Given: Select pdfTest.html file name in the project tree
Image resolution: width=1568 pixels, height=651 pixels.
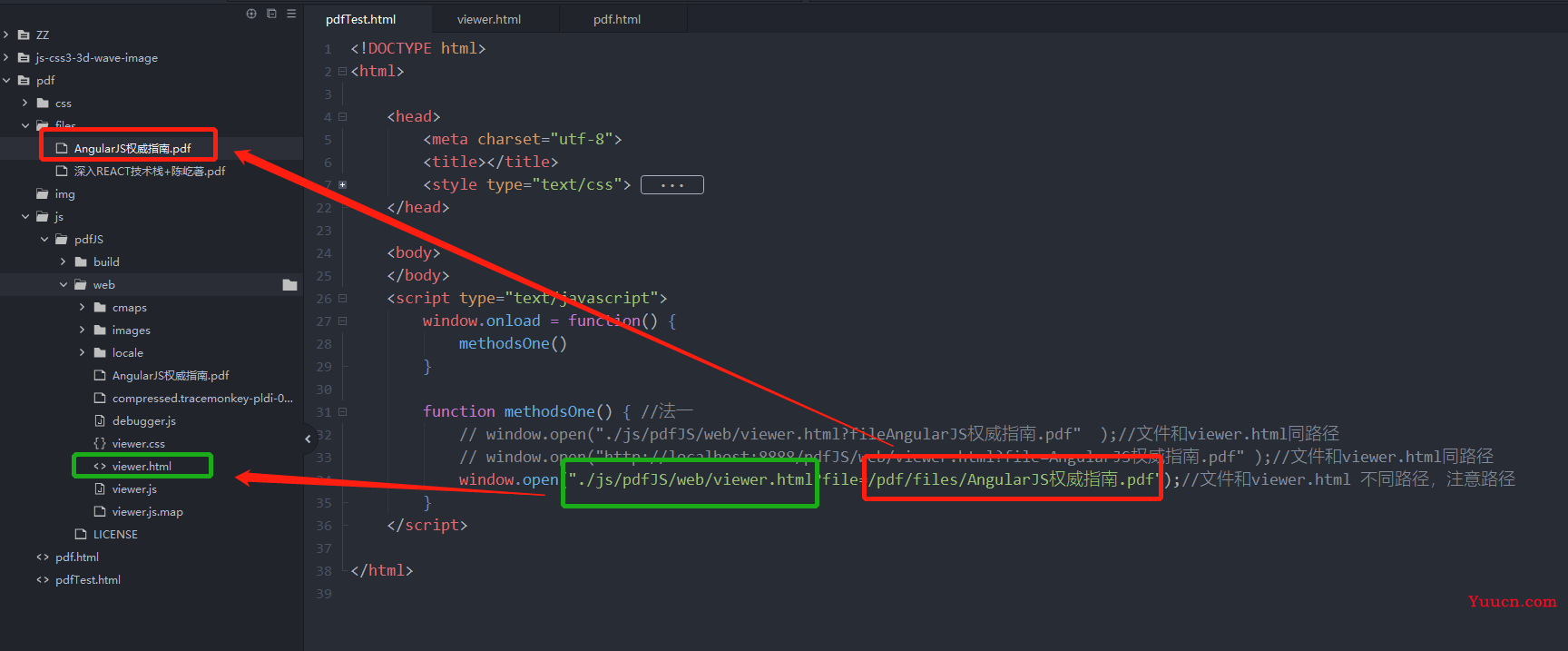Looking at the screenshot, I should coord(87,580).
